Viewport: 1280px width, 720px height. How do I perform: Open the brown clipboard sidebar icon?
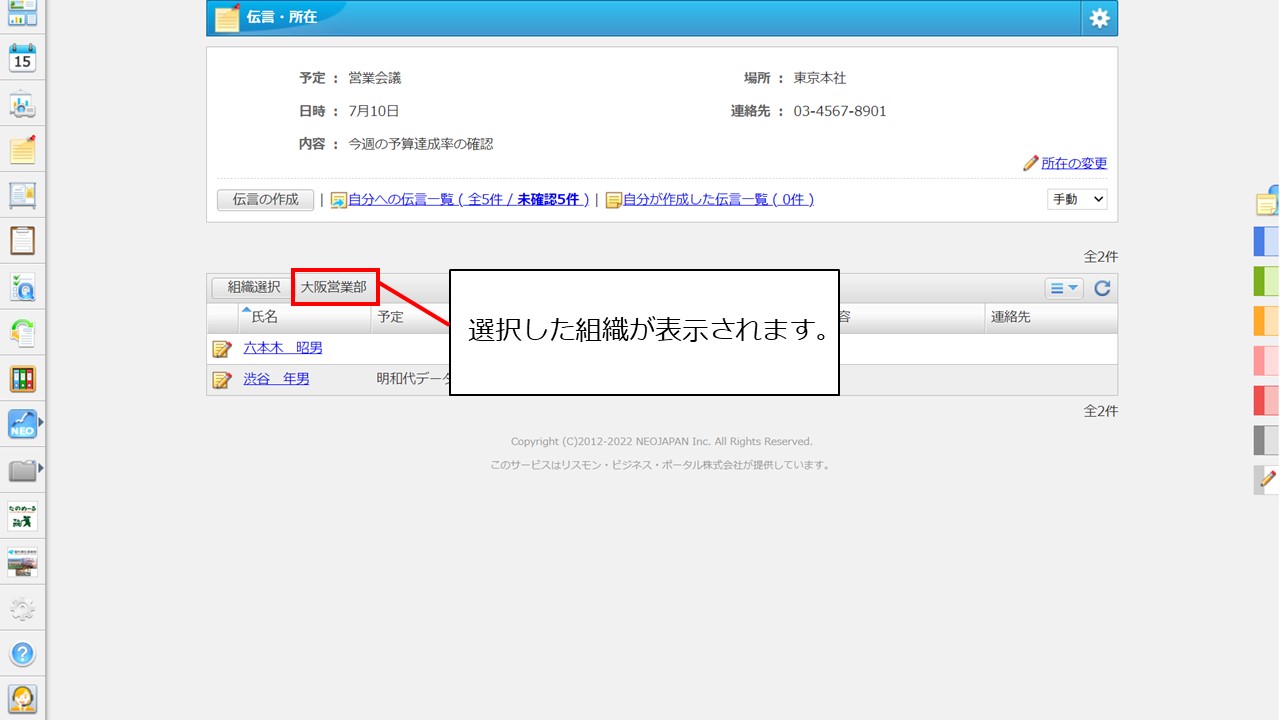[x=22, y=241]
